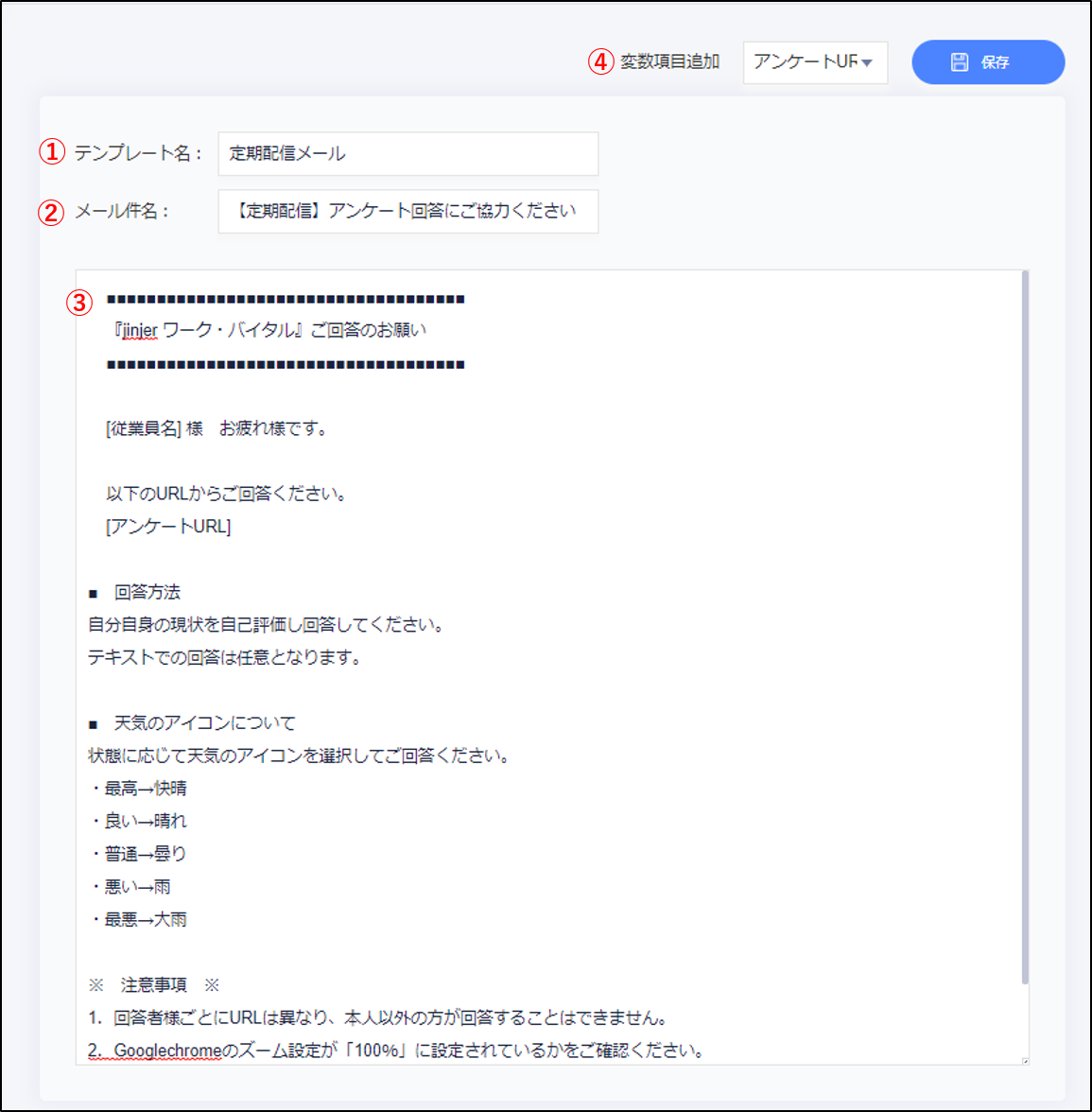This screenshot has width=1092, height=1112.
Task: Place cursor on [従業員名] placeholder
Action: pyautogui.click(x=144, y=428)
